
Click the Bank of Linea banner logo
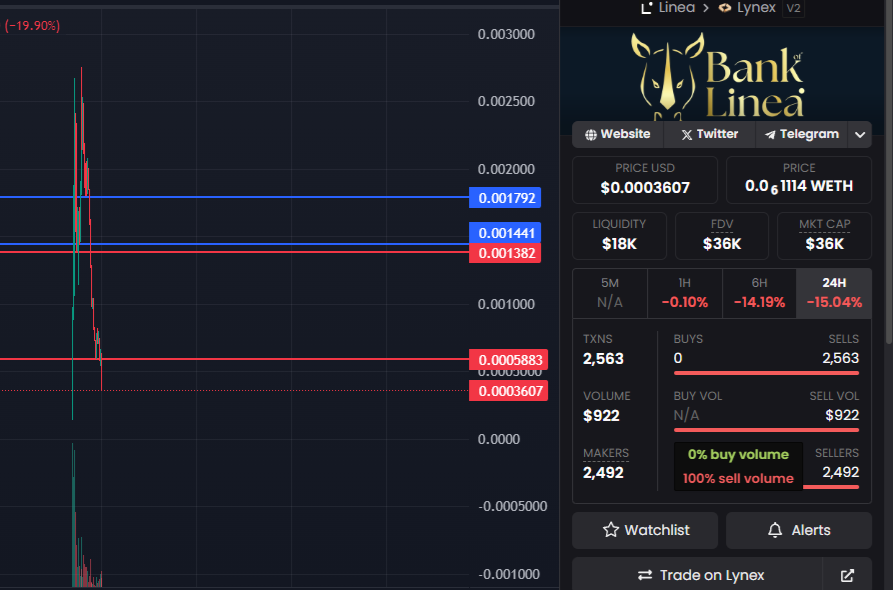(x=718, y=77)
